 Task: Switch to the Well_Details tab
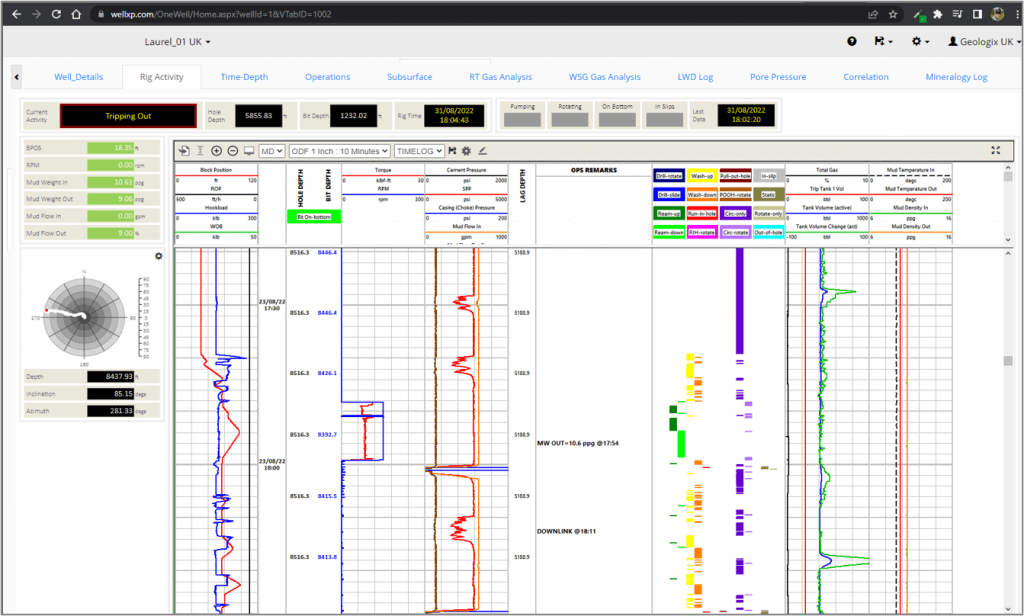click(x=78, y=77)
